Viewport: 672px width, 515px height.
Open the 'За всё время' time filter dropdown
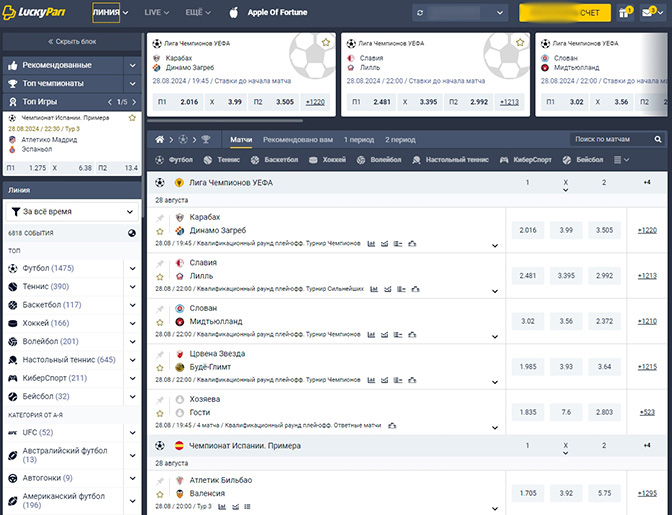72,212
